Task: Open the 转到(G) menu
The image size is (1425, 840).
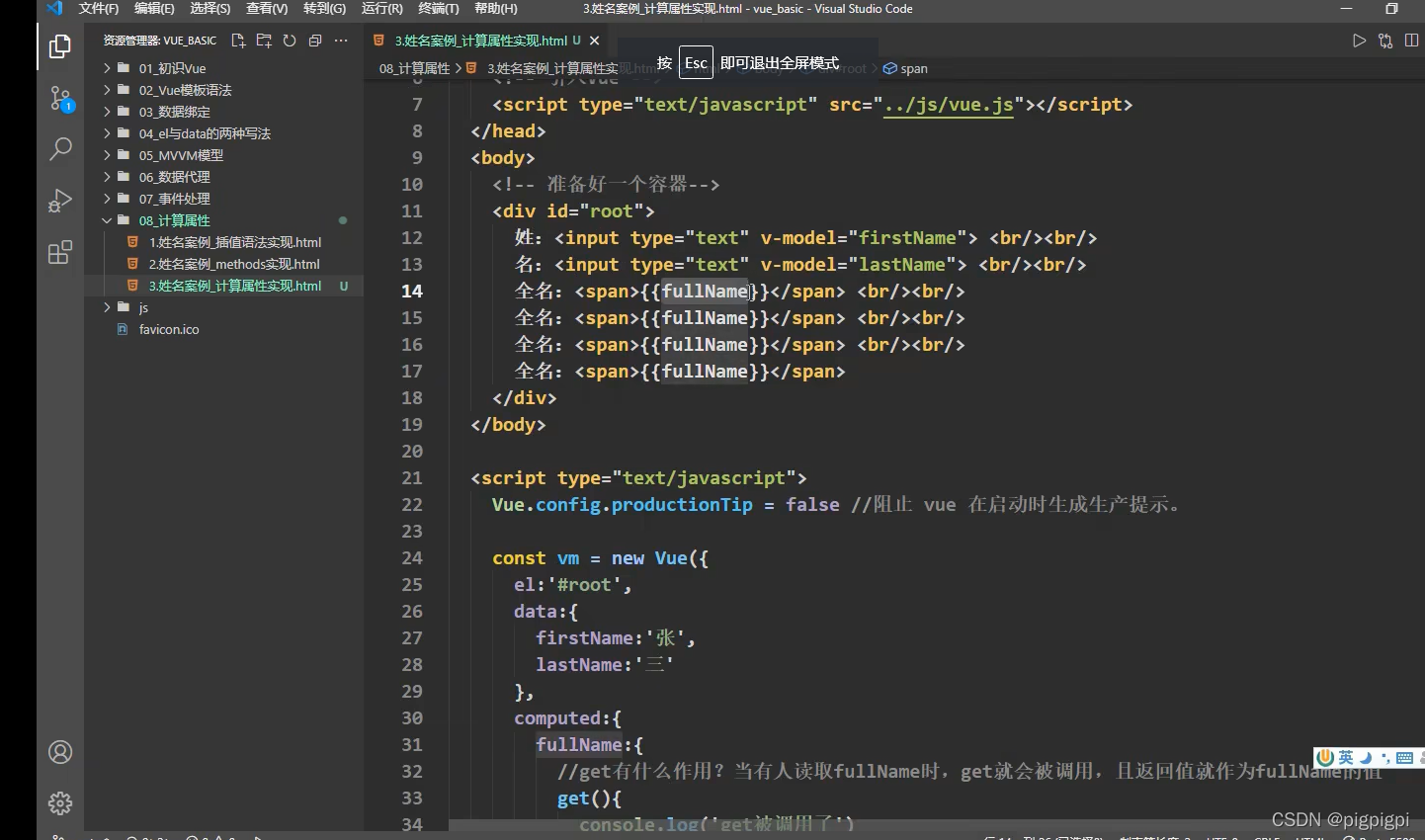Action: coord(325,9)
